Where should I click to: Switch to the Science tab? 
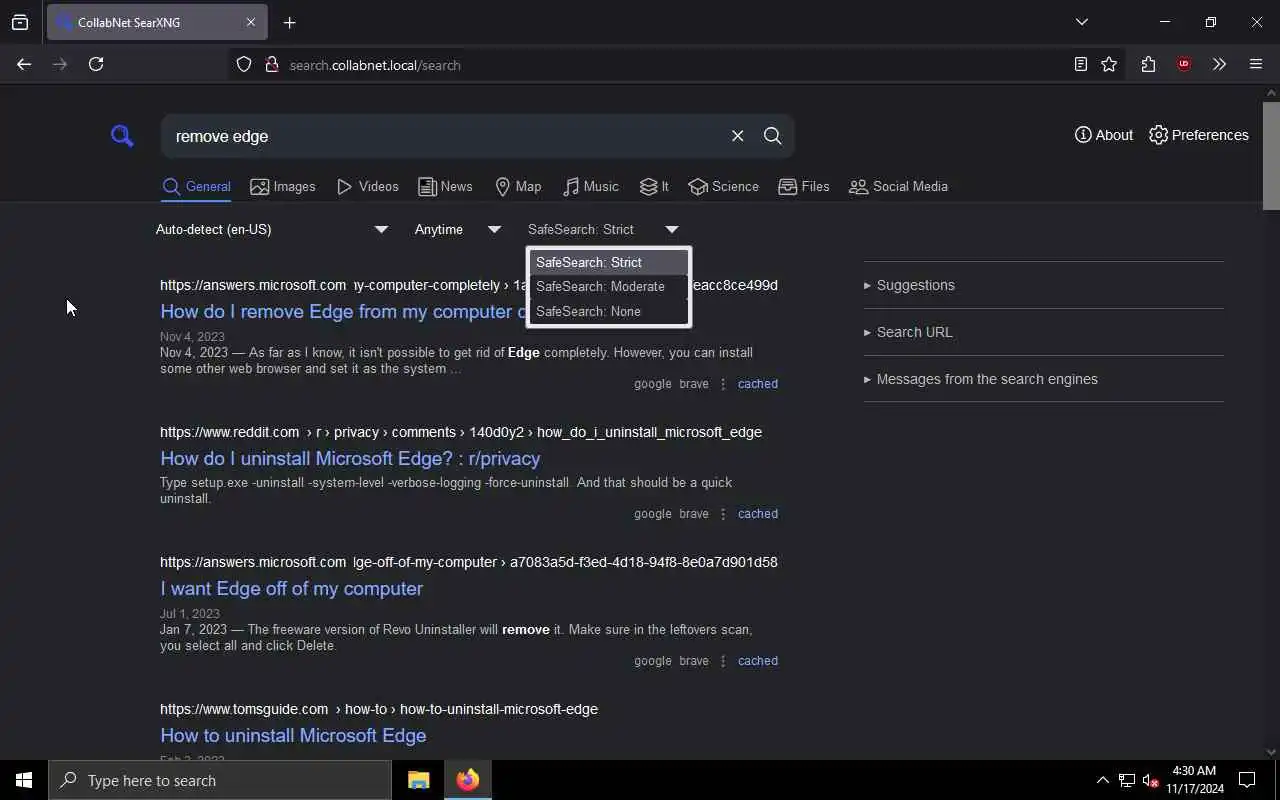(x=723, y=186)
